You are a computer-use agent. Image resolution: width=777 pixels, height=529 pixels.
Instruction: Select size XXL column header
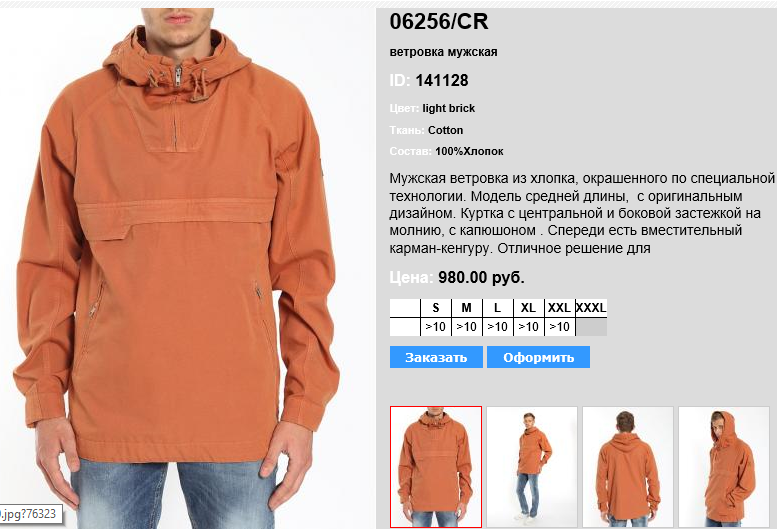click(559, 308)
